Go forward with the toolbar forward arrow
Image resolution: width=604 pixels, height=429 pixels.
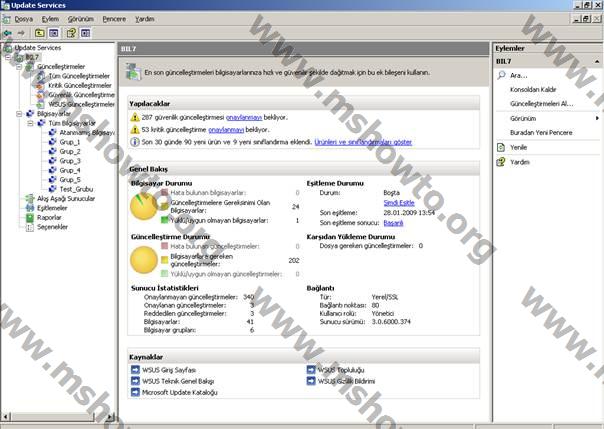[x=21, y=33]
